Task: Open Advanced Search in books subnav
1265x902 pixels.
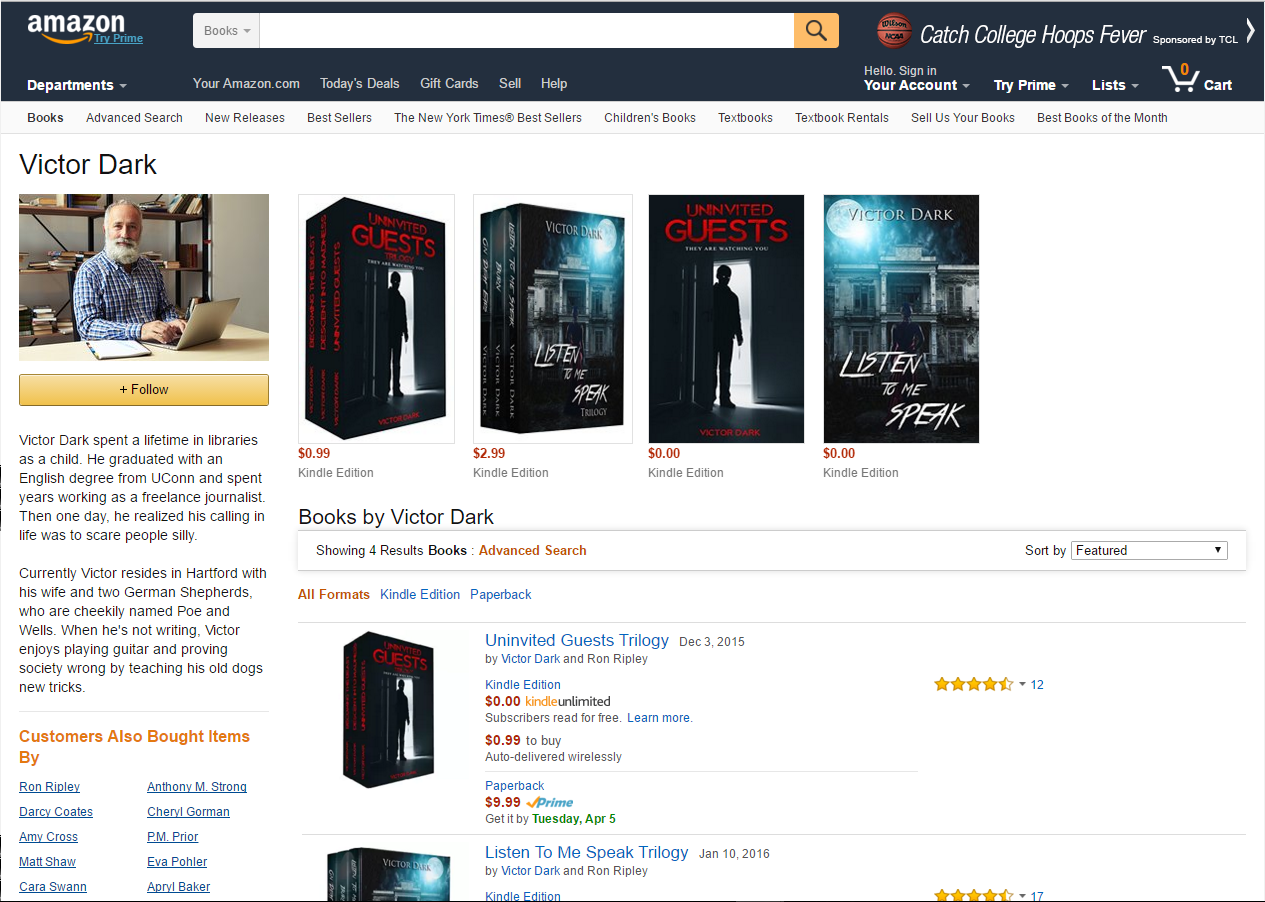Action: (134, 118)
